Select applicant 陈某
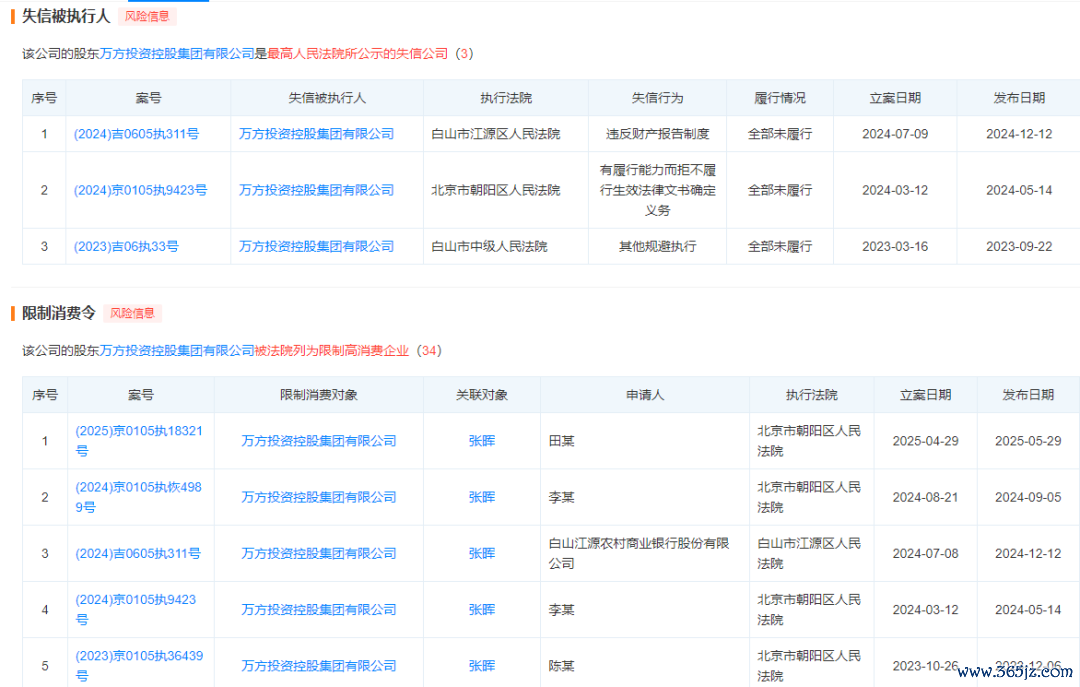The image size is (1080, 687). click(561, 666)
